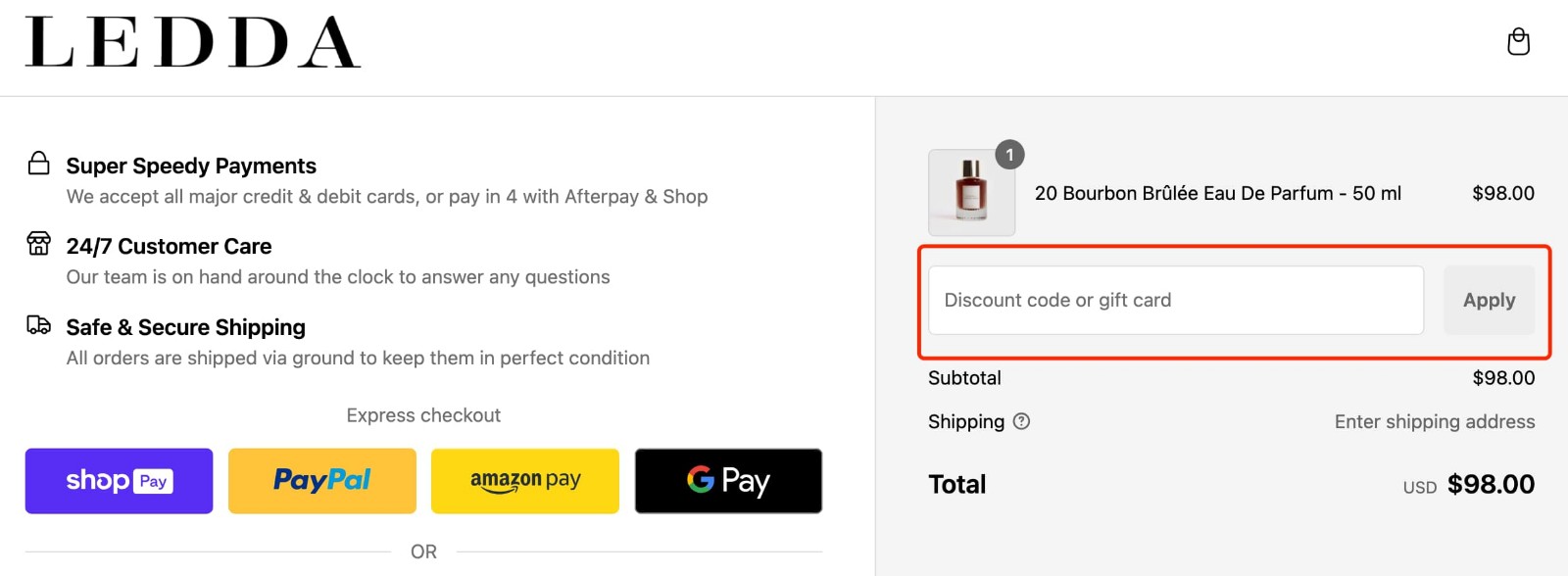Click the perfume bottle product thumbnail
The image size is (1568, 576).
(970, 193)
